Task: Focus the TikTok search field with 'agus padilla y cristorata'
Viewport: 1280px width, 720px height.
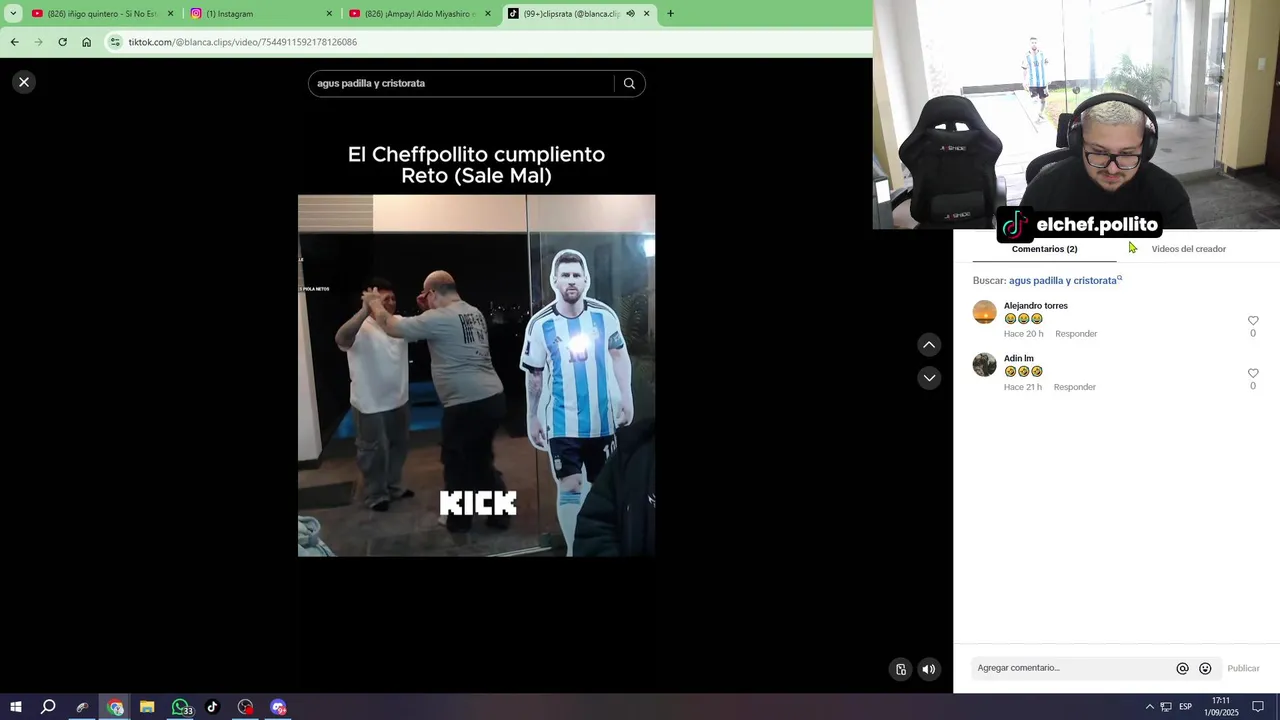Action: point(461,83)
